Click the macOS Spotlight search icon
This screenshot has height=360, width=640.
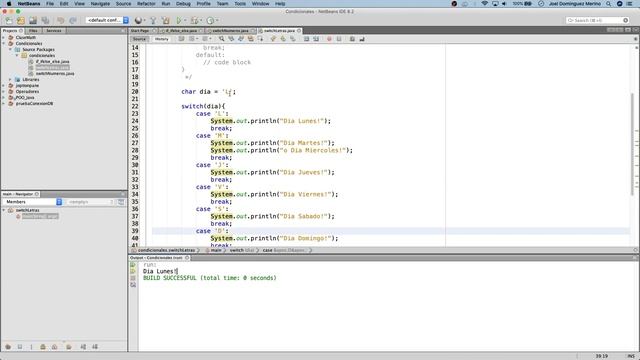[x=609, y=4]
